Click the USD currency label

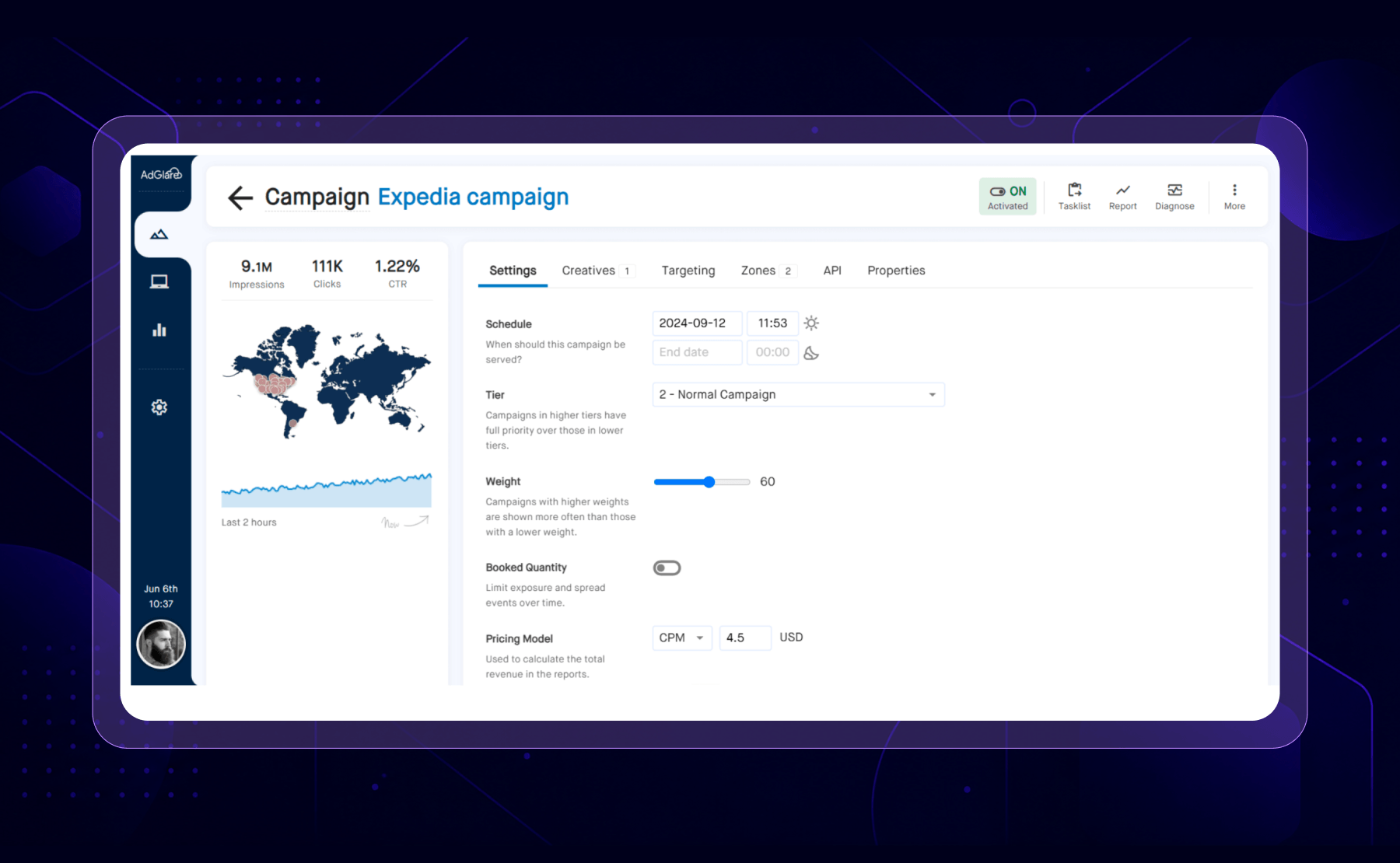click(x=792, y=638)
